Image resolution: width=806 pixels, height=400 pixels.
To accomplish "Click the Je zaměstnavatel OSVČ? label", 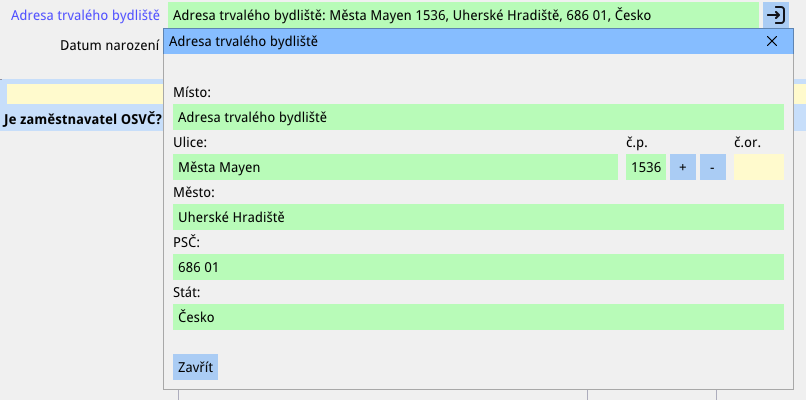I will click(x=82, y=120).
